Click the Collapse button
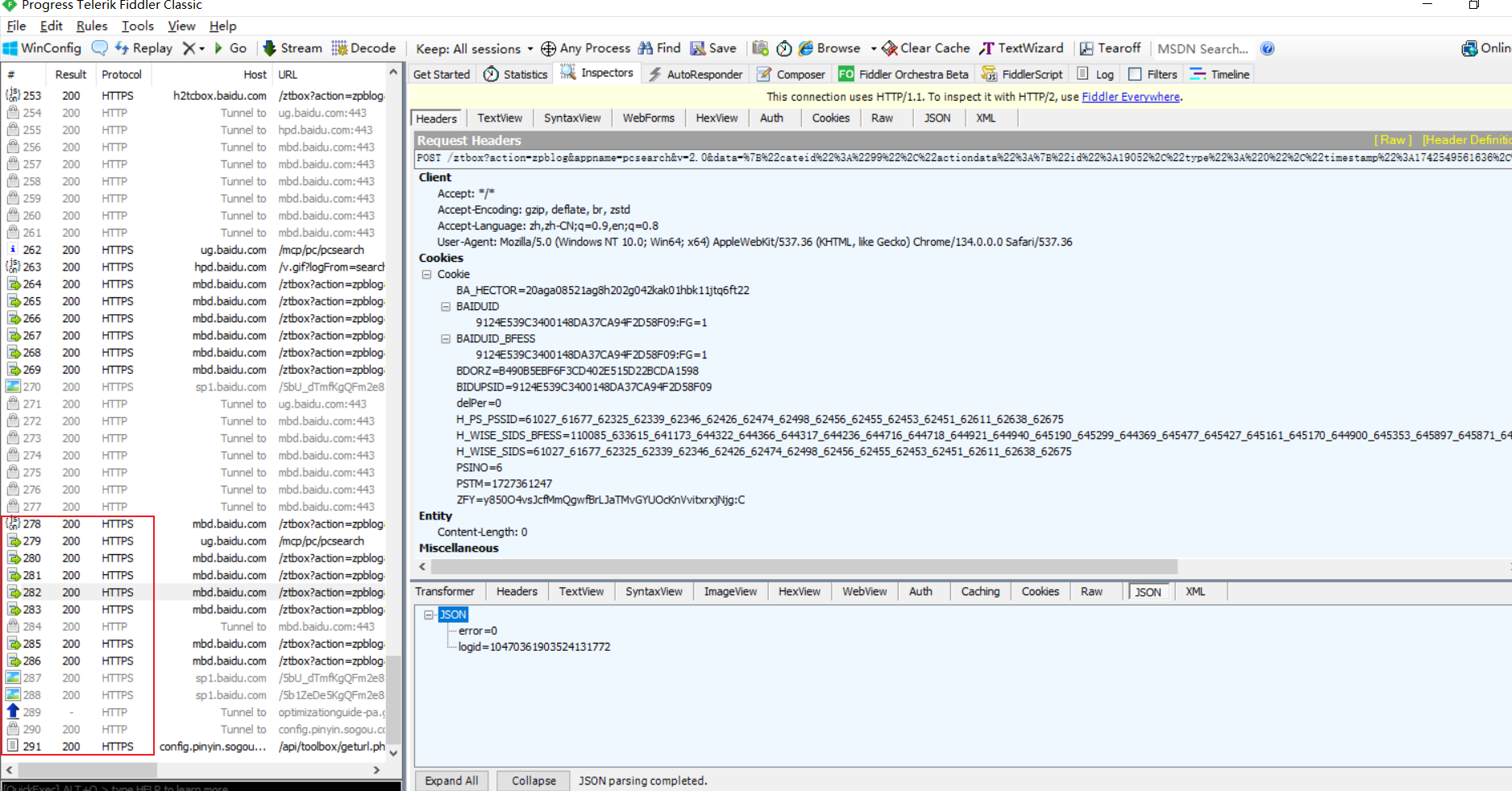This screenshot has height=791, width=1512. 534,781
